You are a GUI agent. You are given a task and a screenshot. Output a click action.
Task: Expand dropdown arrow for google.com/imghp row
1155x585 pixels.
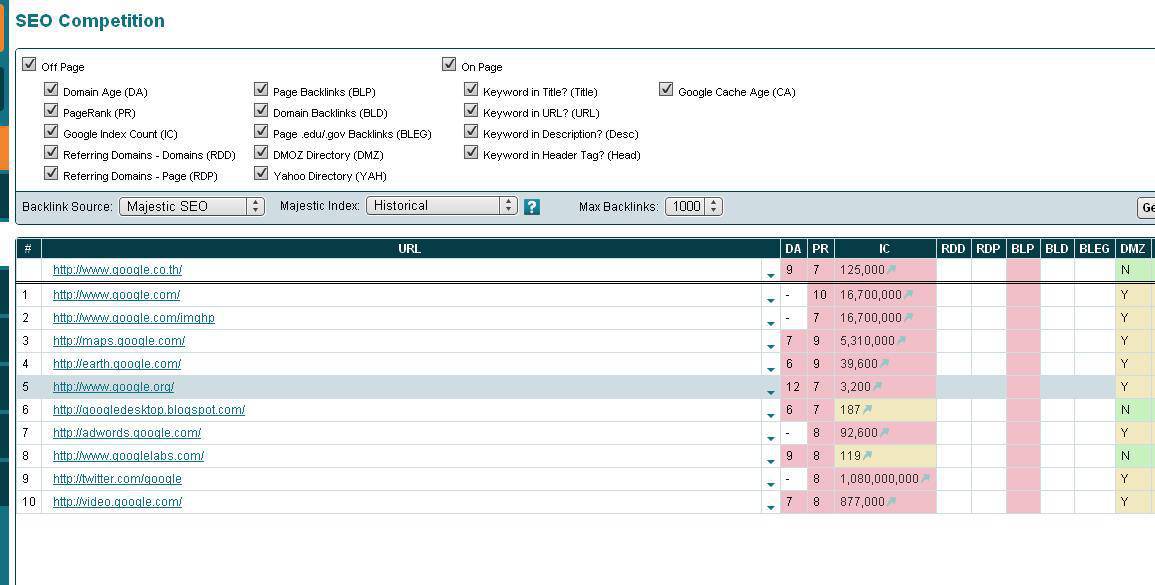coord(770,323)
